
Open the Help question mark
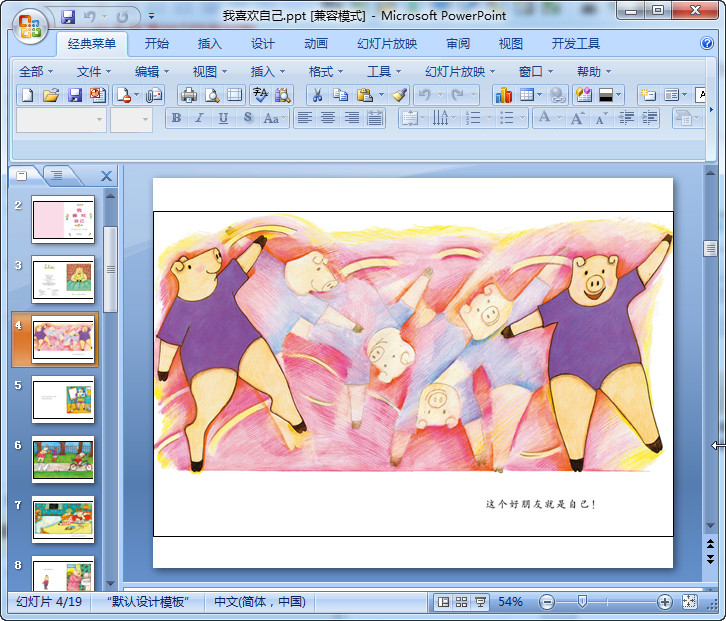click(x=707, y=44)
